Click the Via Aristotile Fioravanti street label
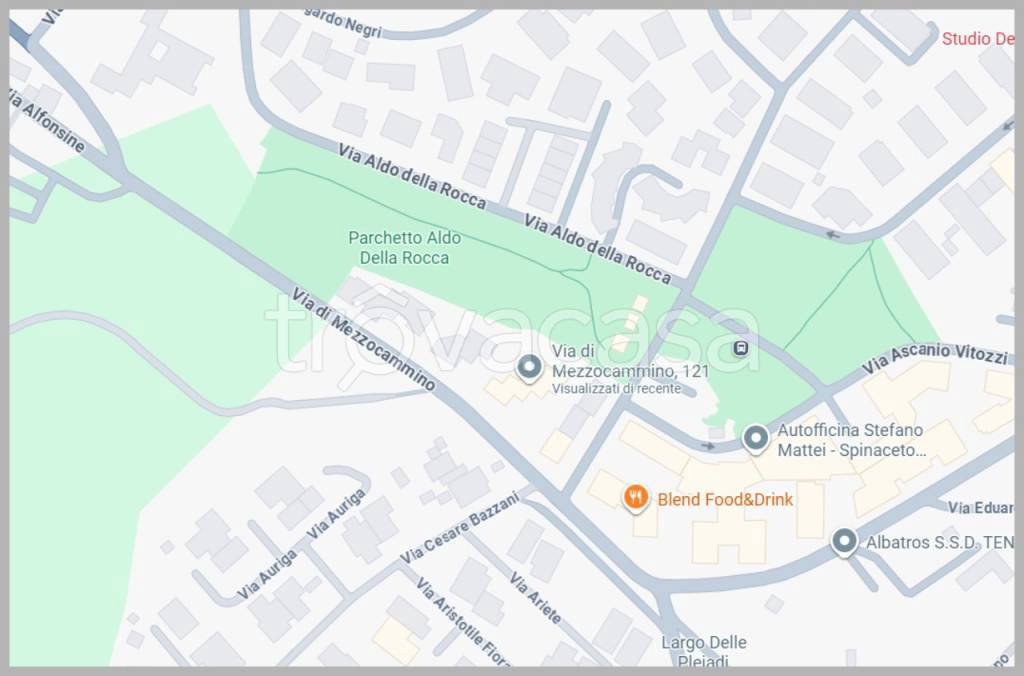 [462, 621]
